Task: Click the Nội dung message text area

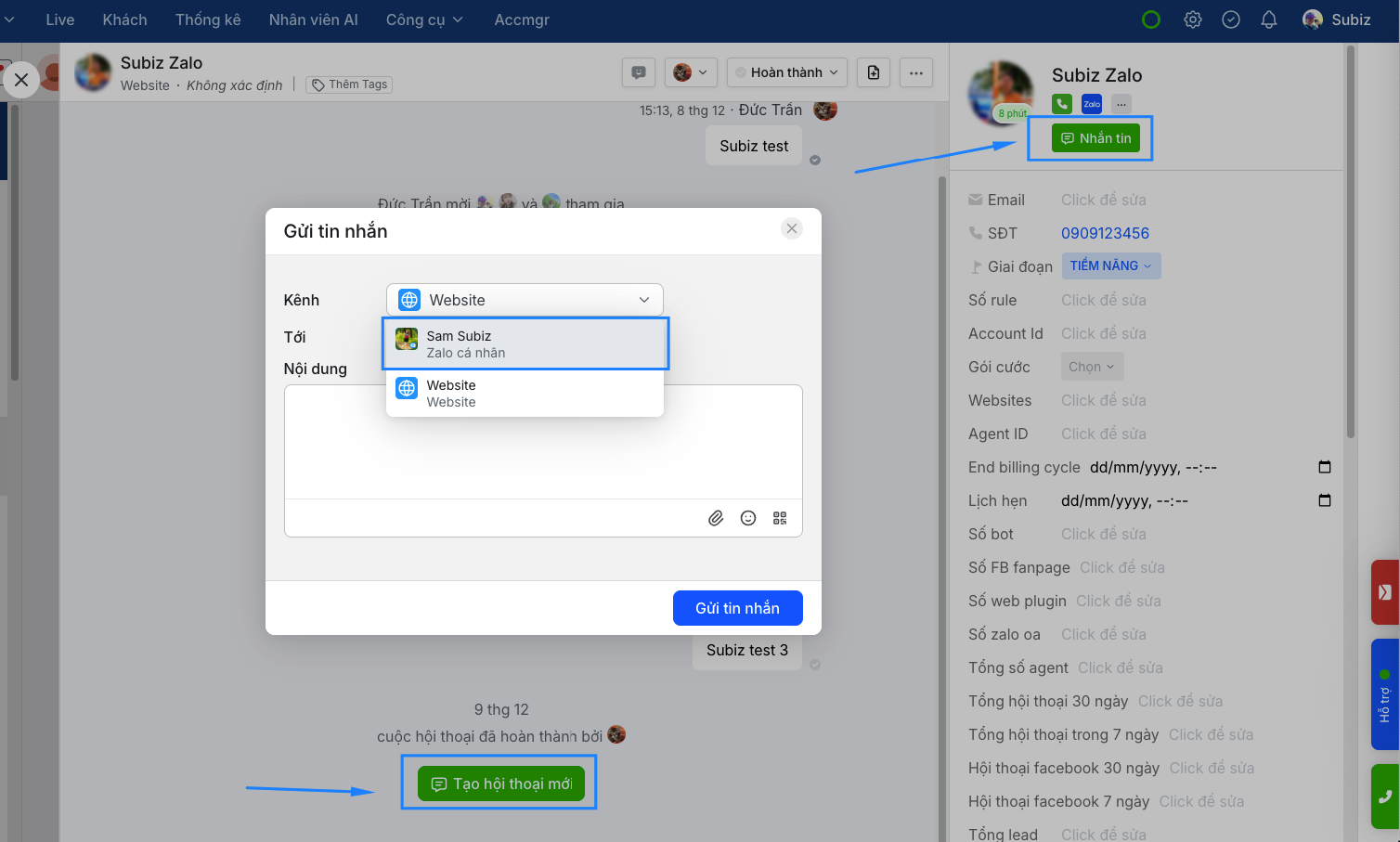Action: point(543,441)
